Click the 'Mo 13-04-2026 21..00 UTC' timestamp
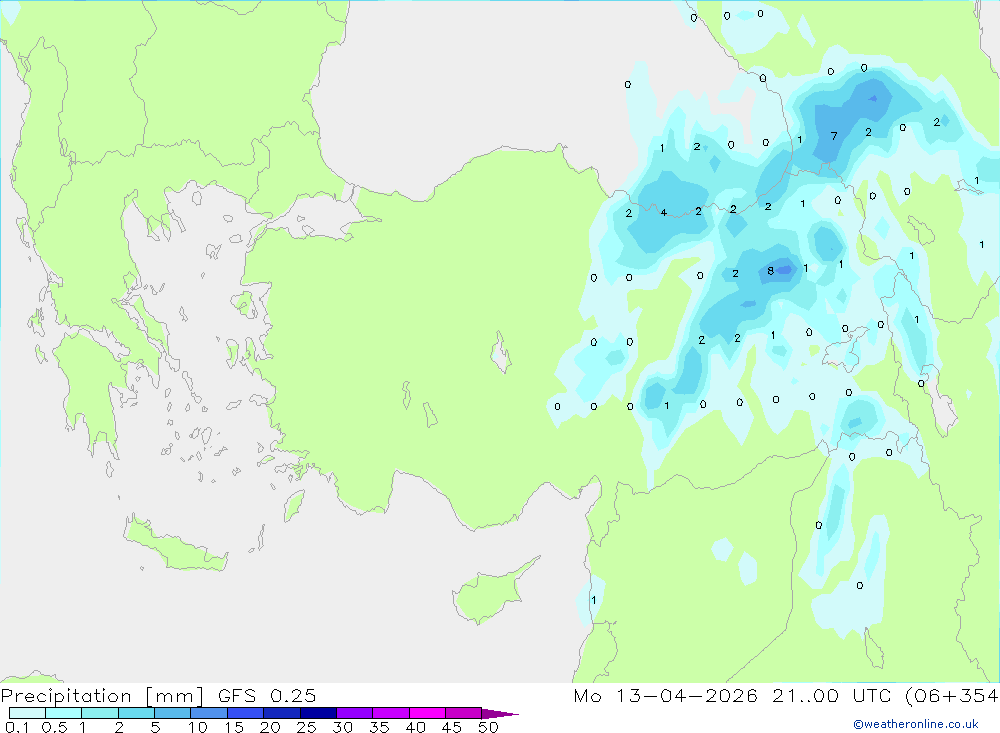 pyautogui.click(x=732, y=695)
